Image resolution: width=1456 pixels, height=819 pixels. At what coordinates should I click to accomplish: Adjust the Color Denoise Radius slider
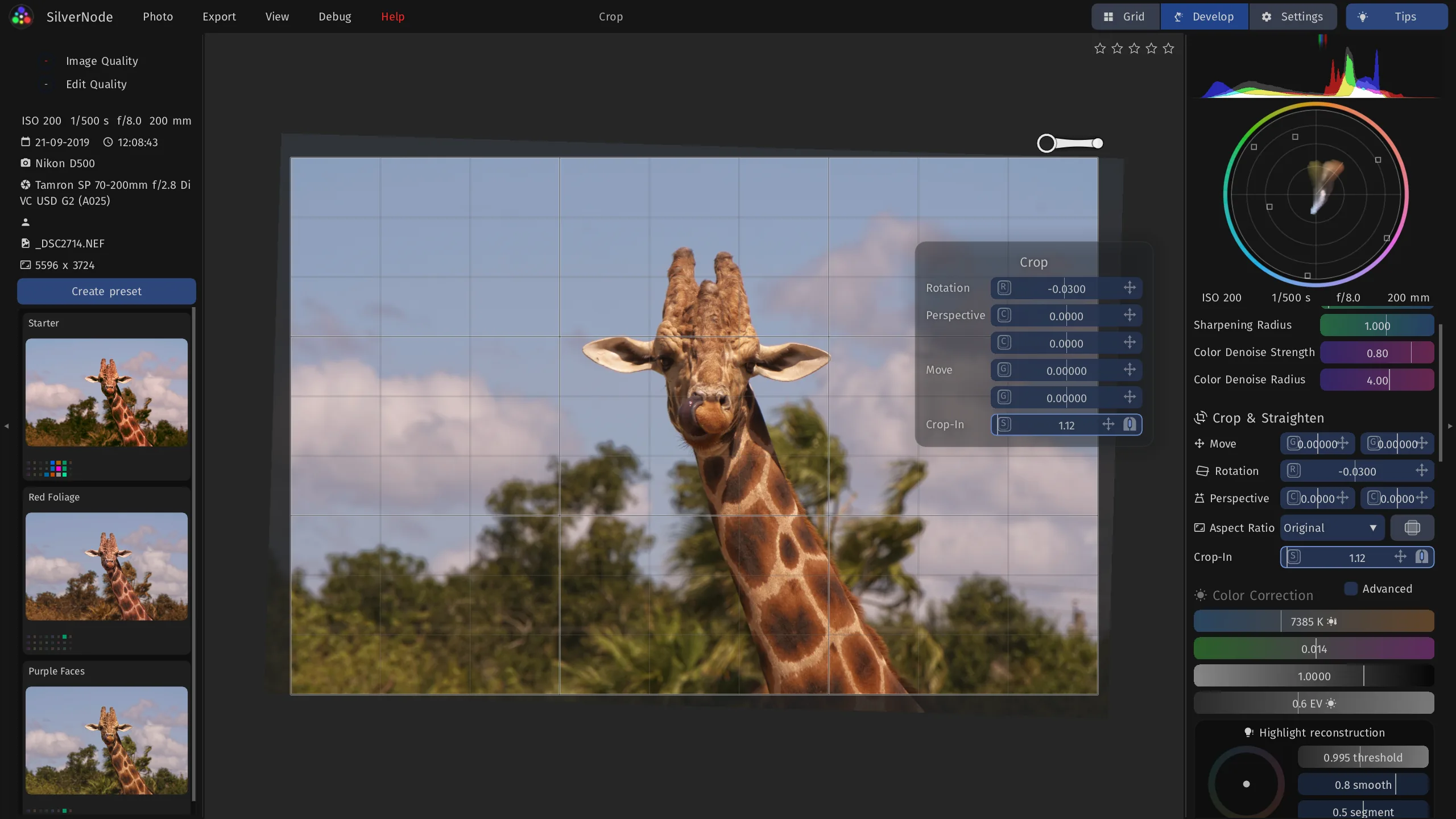pos(1377,380)
